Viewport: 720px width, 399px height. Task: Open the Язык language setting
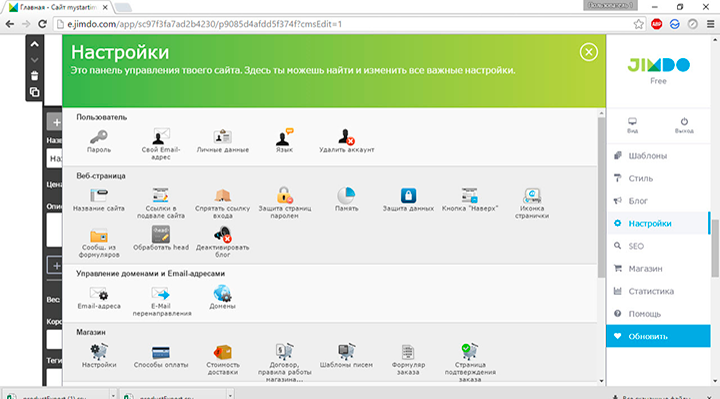[284, 140]
